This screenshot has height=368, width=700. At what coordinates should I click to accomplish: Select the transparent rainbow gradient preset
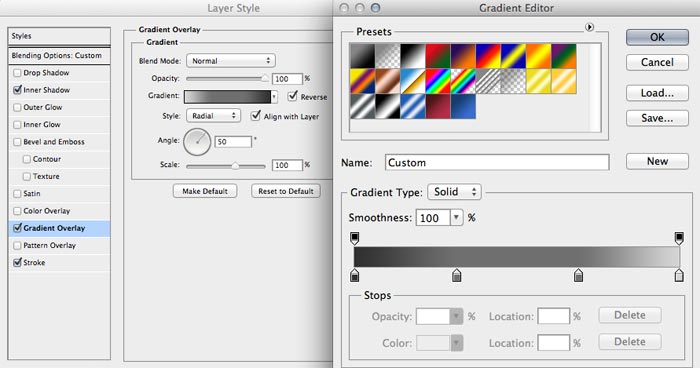(x=463, y=81)
